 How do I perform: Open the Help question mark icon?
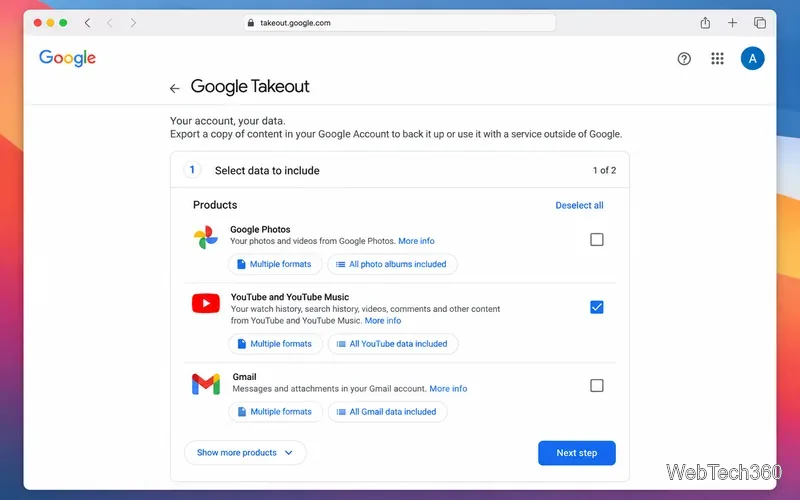pos(684,59)
